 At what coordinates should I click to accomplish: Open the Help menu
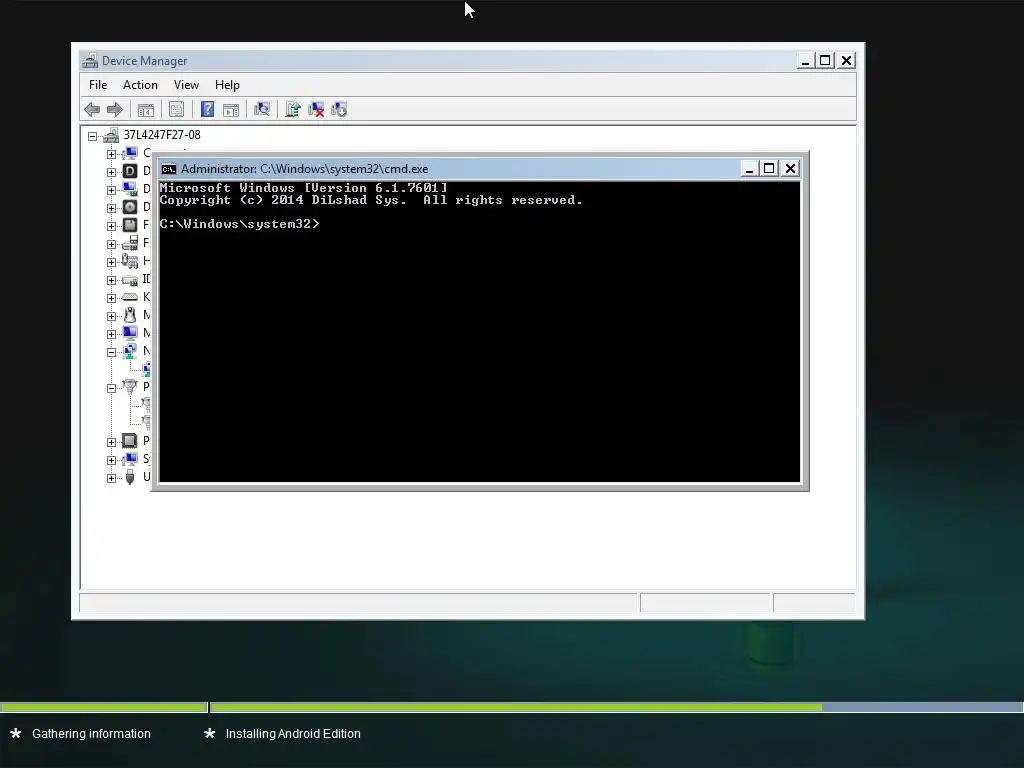coord(227,85)
